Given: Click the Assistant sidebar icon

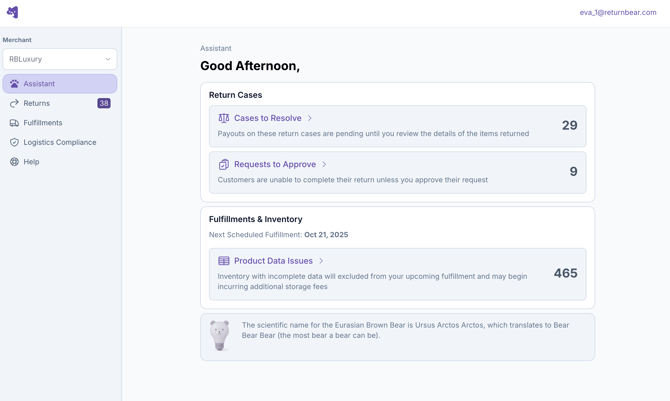Looking at the screenshot, I should point(14,84).
